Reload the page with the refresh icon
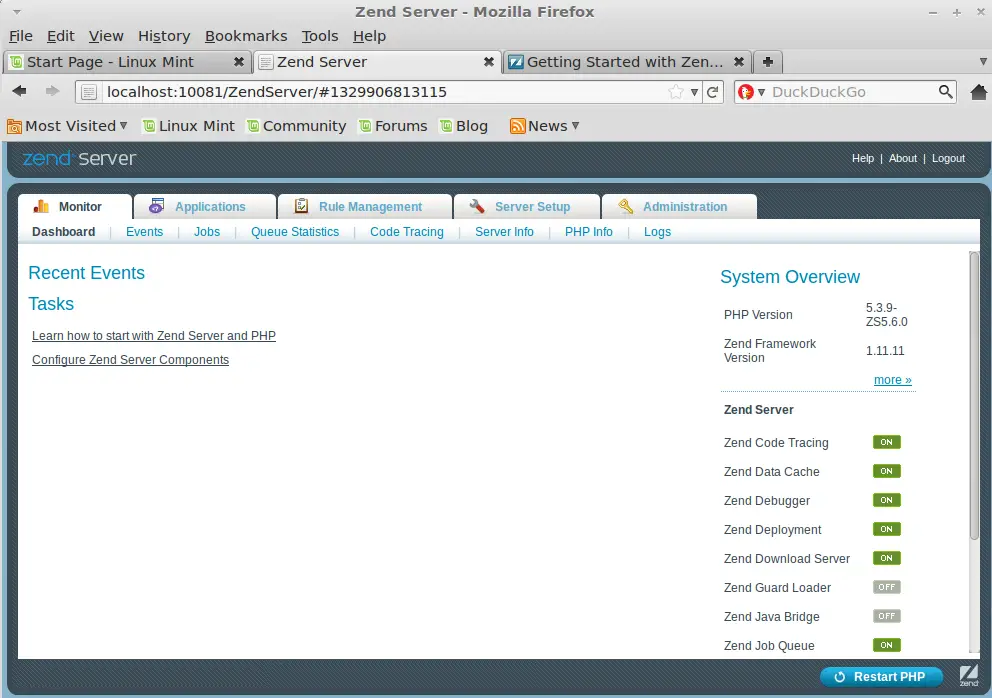This screenshot has width=992, height=698. pos(712,92)
